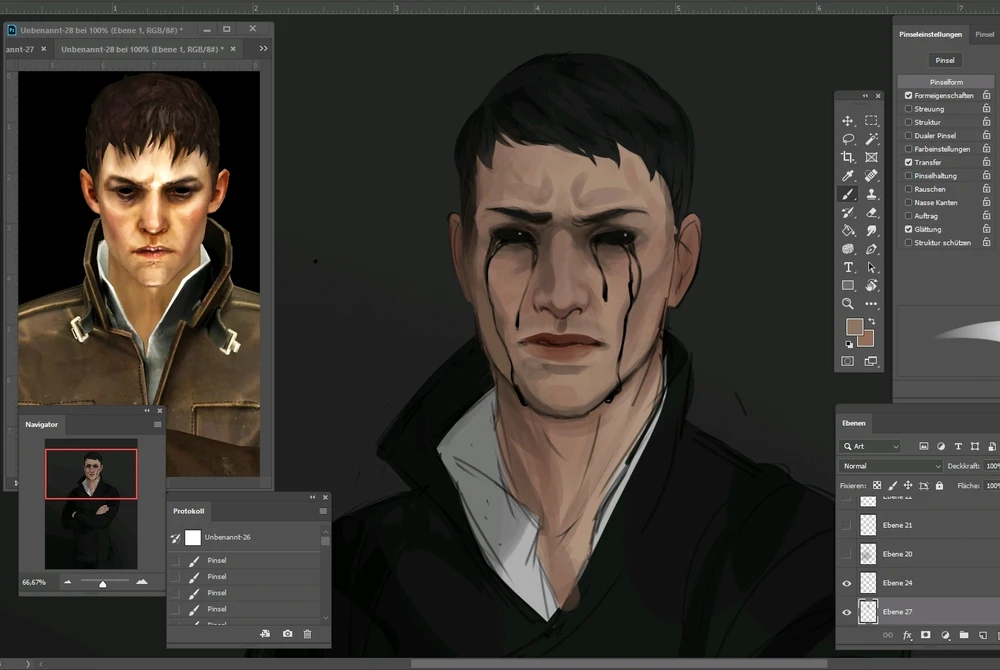Click the foreground color swatch
This screenshot has width=1000, height=670.
(853, 327)
